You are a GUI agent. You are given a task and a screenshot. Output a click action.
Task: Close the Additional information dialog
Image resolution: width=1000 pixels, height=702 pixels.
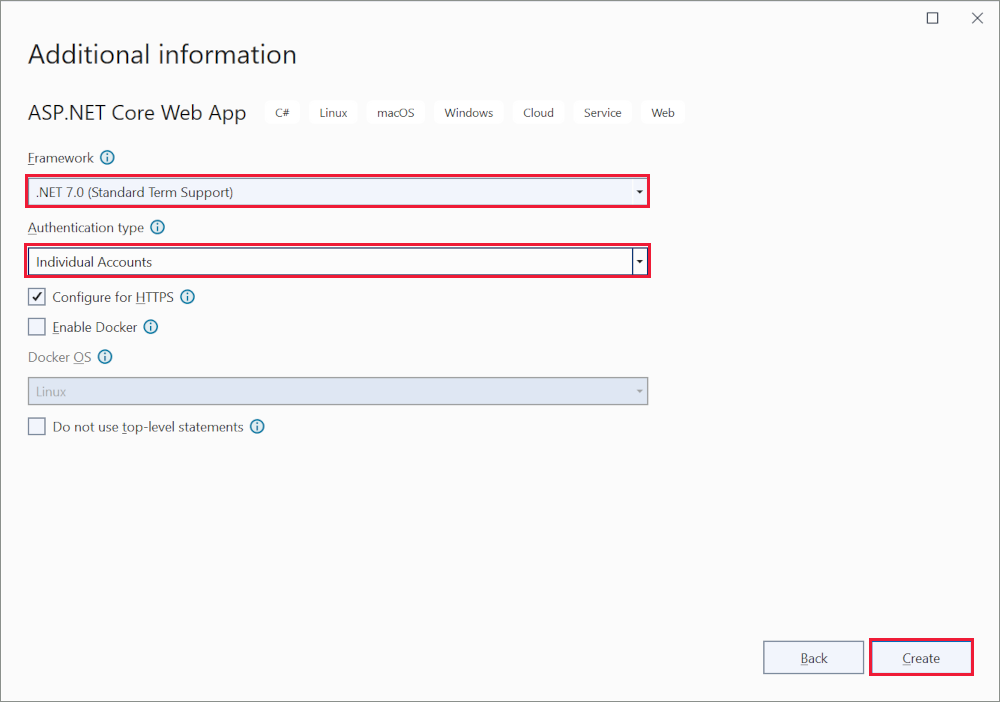pyautogui.click(x=977, y=18)
